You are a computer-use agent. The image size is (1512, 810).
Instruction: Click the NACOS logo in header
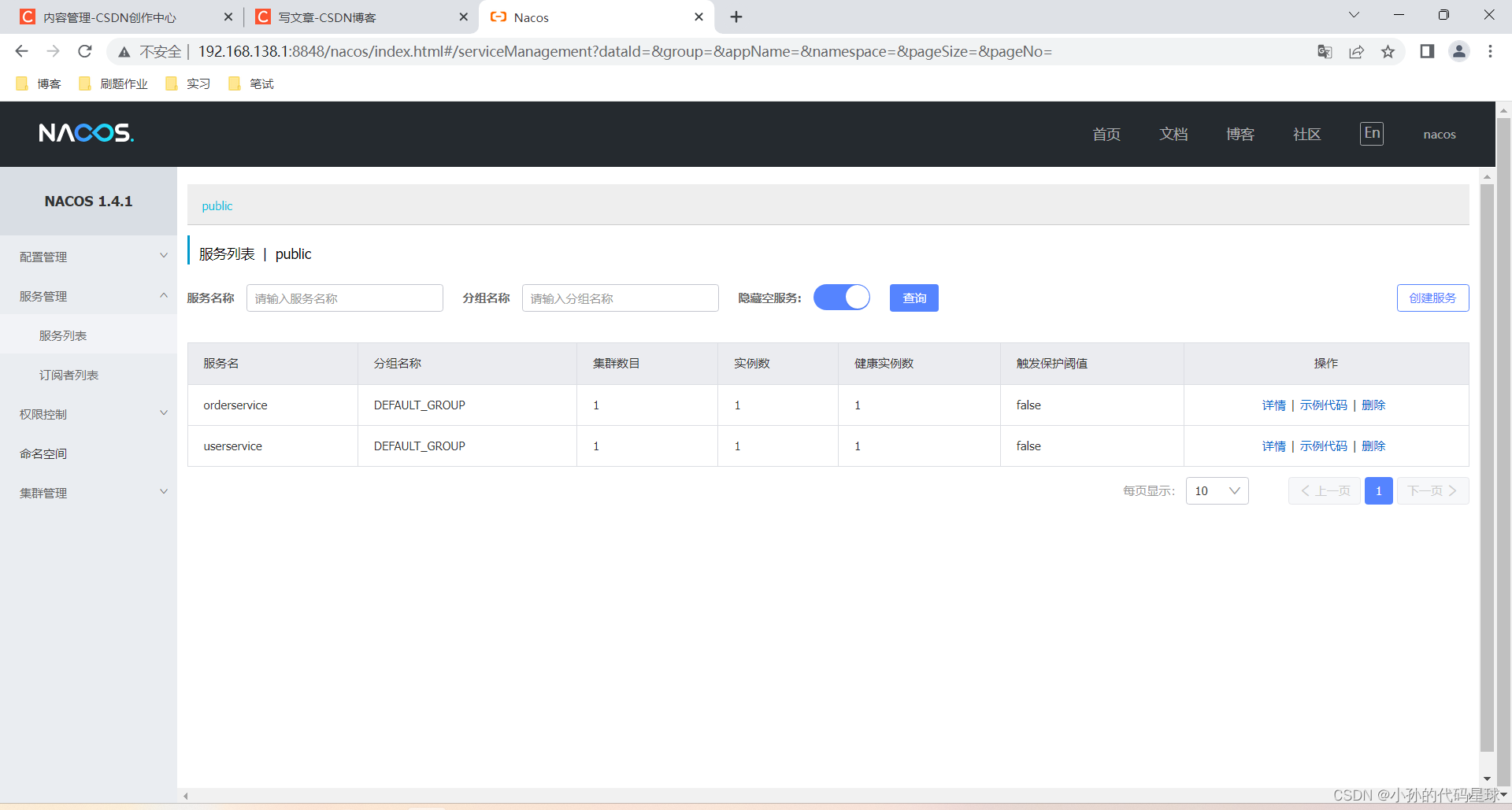pos(87,133)
